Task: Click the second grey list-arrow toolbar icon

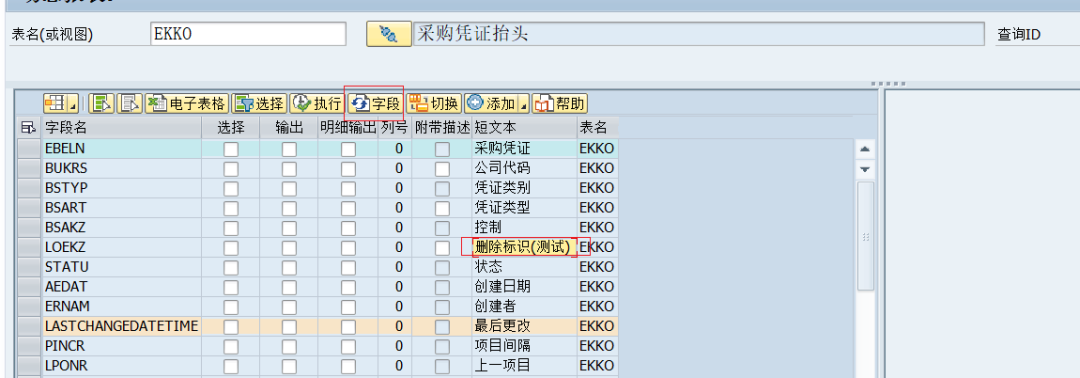Action: pos(129,104)
